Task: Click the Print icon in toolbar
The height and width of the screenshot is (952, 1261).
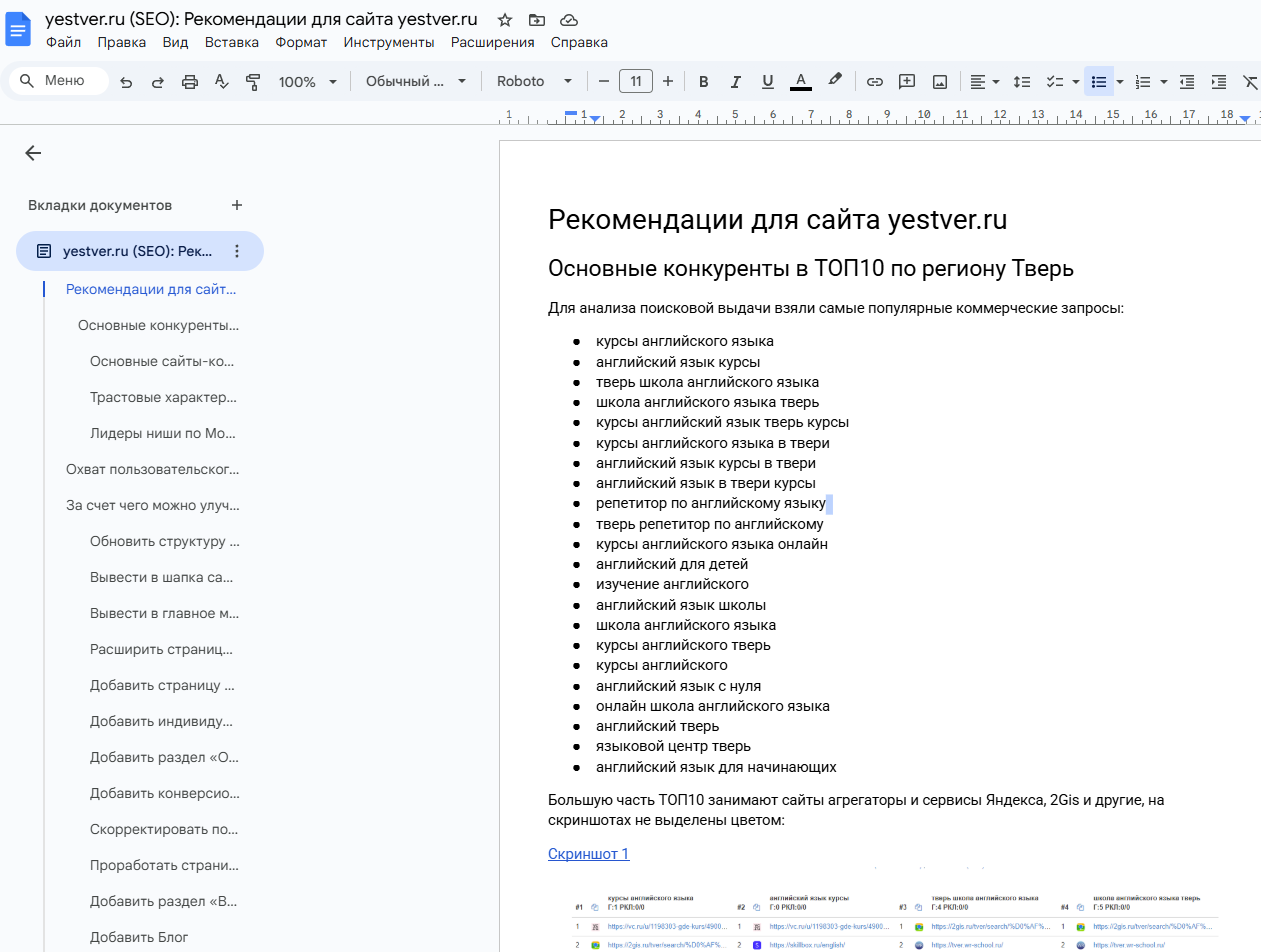Action: tap(190, 82)
